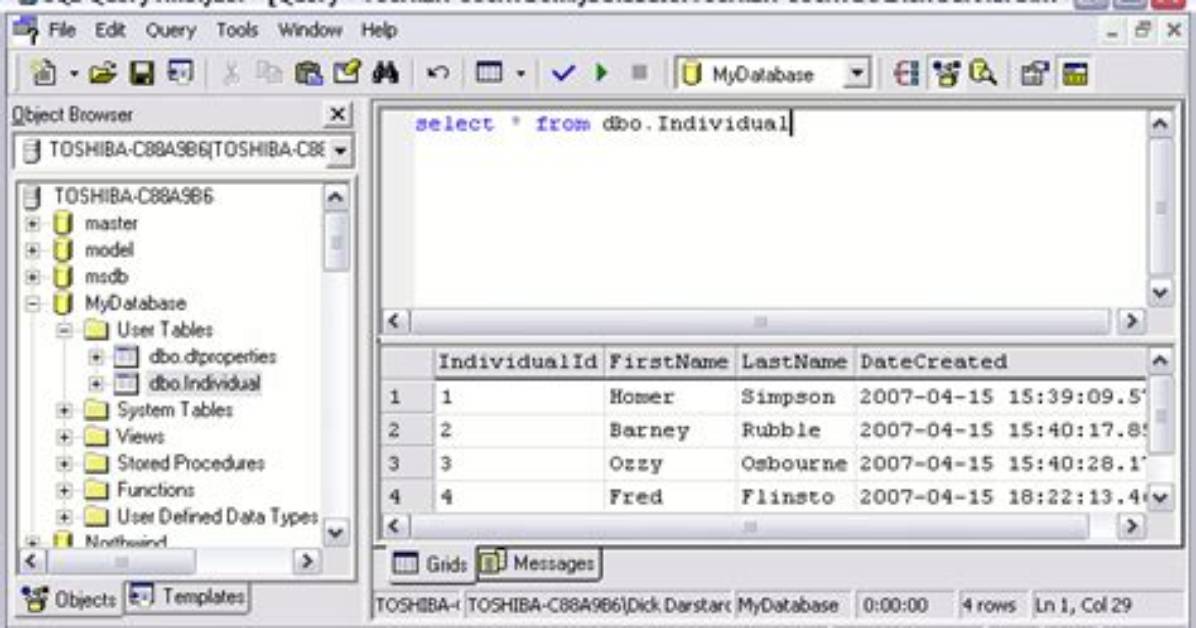Expand User Defined Data Types folder

(x=64, y=517)
